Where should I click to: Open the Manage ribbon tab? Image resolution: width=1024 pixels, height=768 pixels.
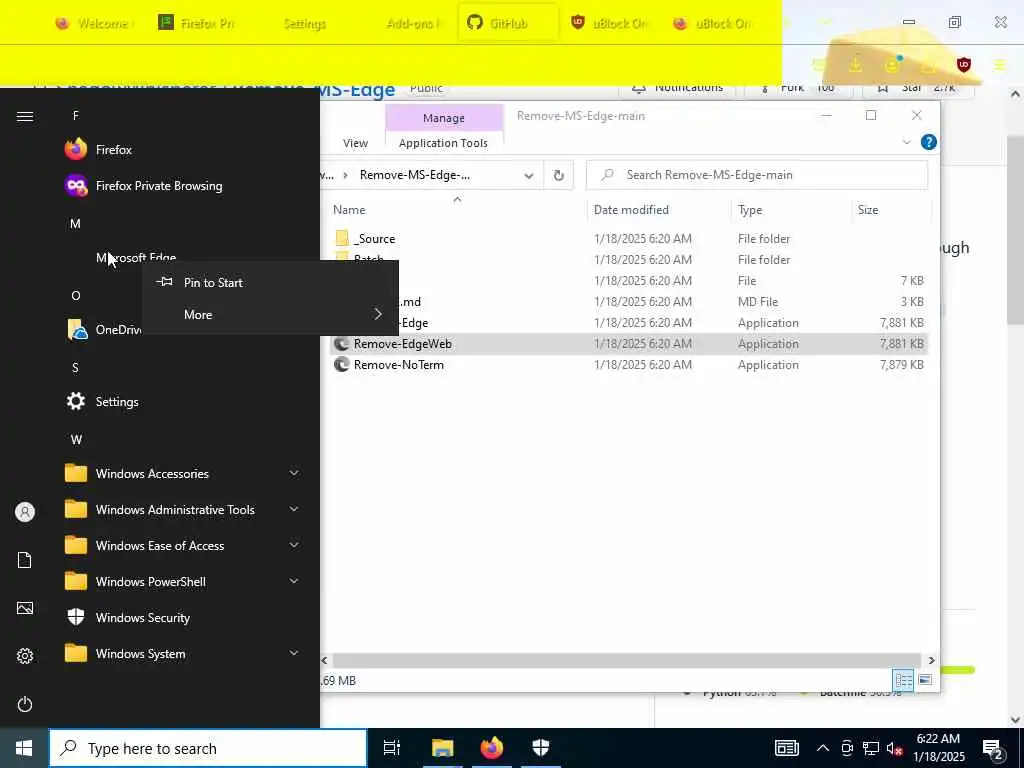point(444,118)
